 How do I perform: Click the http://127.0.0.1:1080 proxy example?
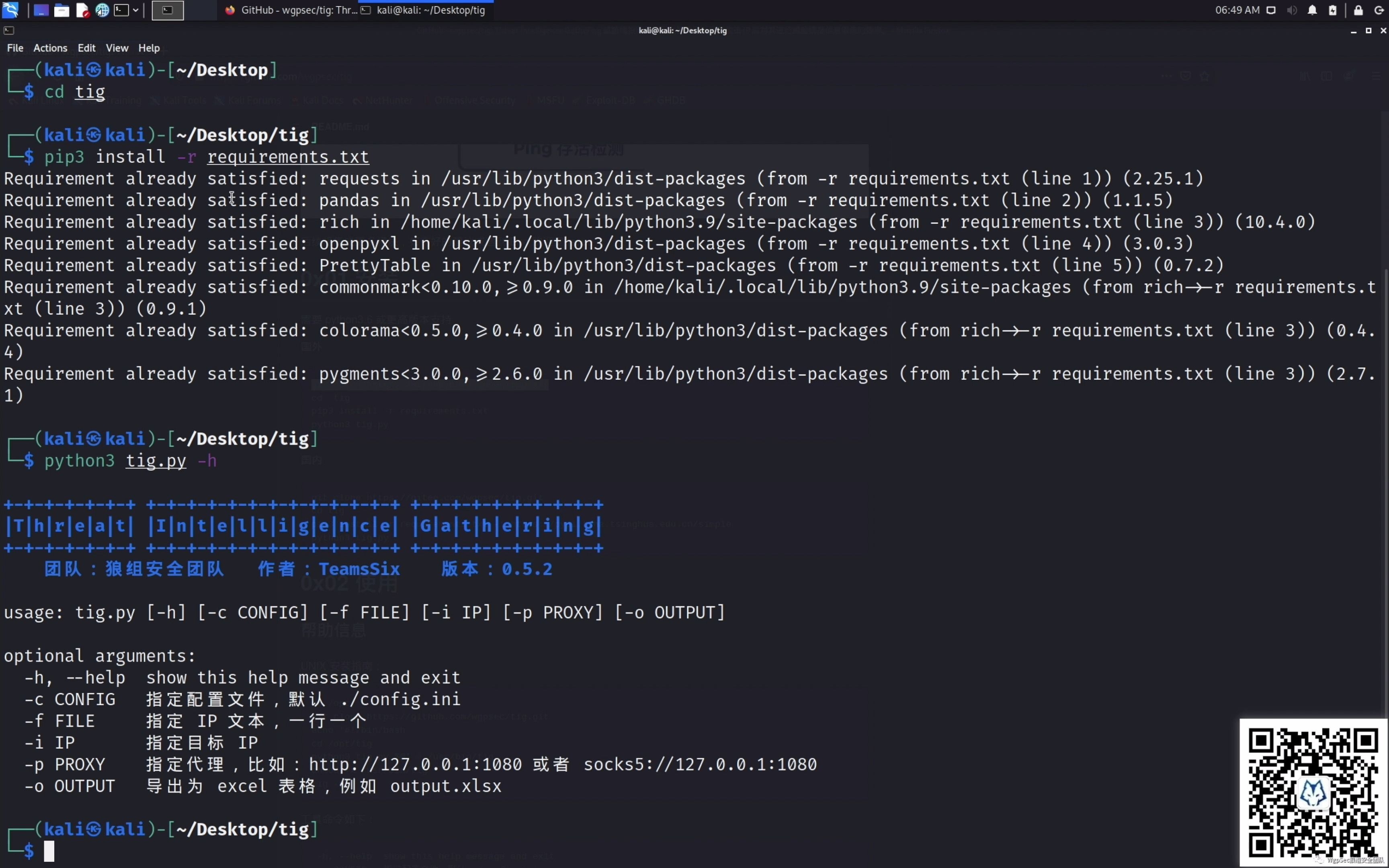tap(416, 765)
